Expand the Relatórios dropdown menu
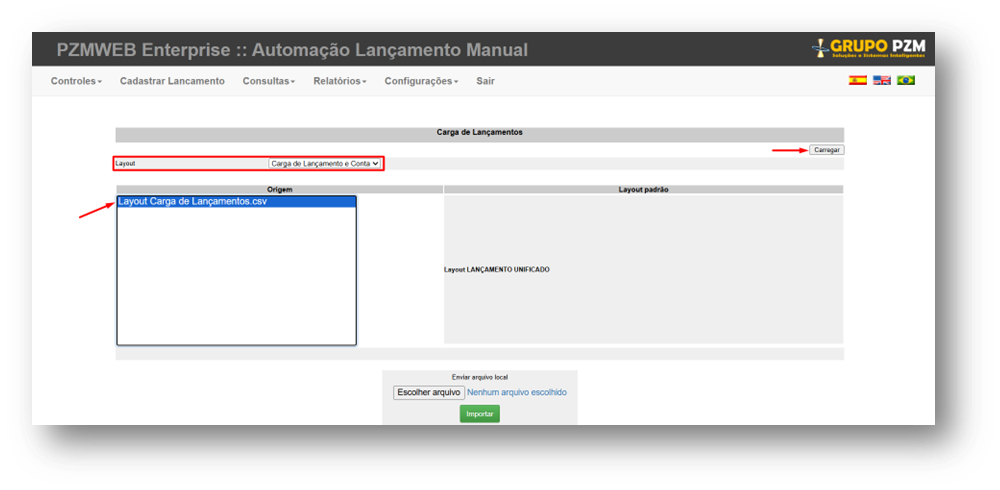The width and height of the screenshot is (1000, 490). [339, 81]
